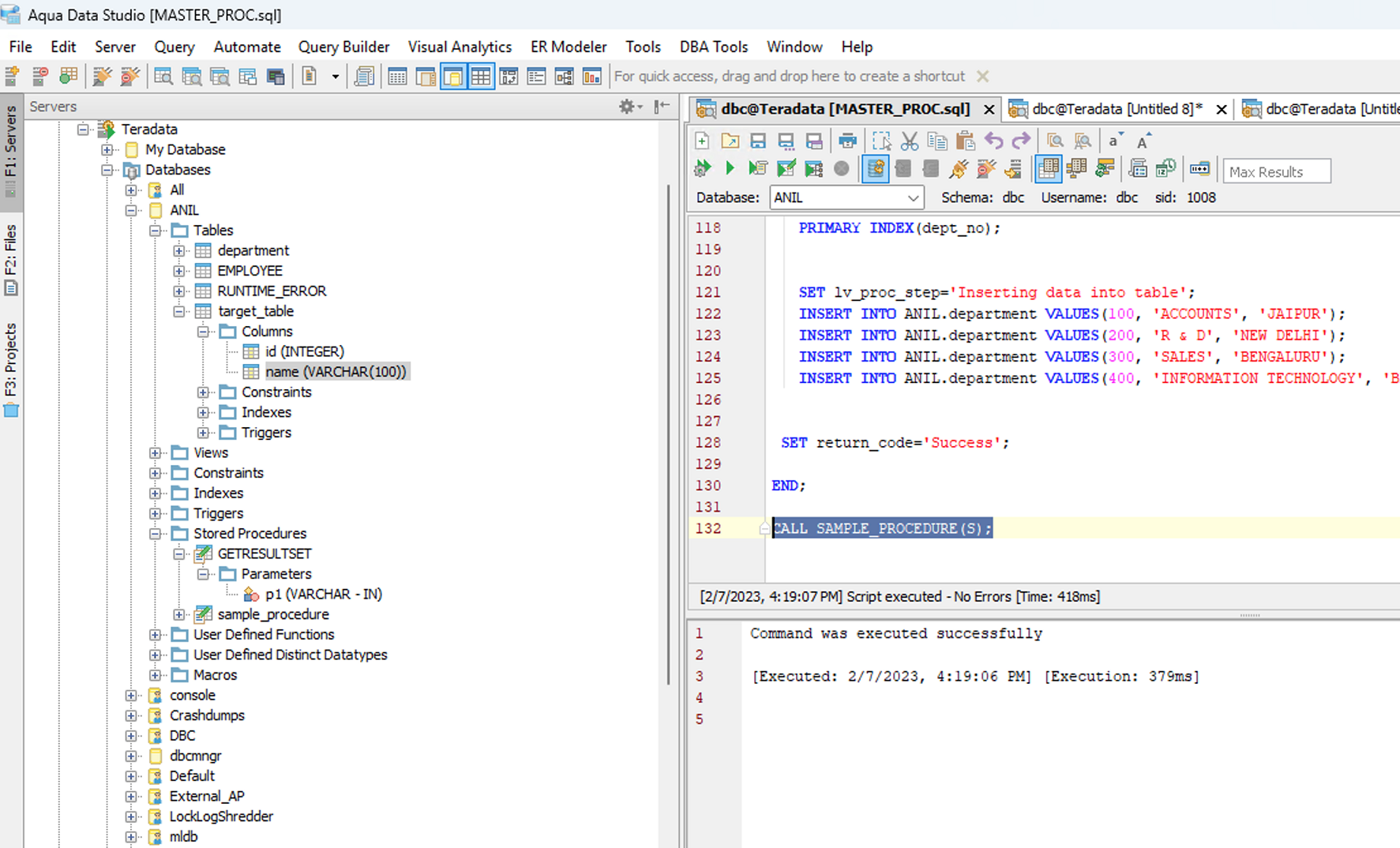
Task: Click the uppercase A icon
Action: tap(1143, 141)
